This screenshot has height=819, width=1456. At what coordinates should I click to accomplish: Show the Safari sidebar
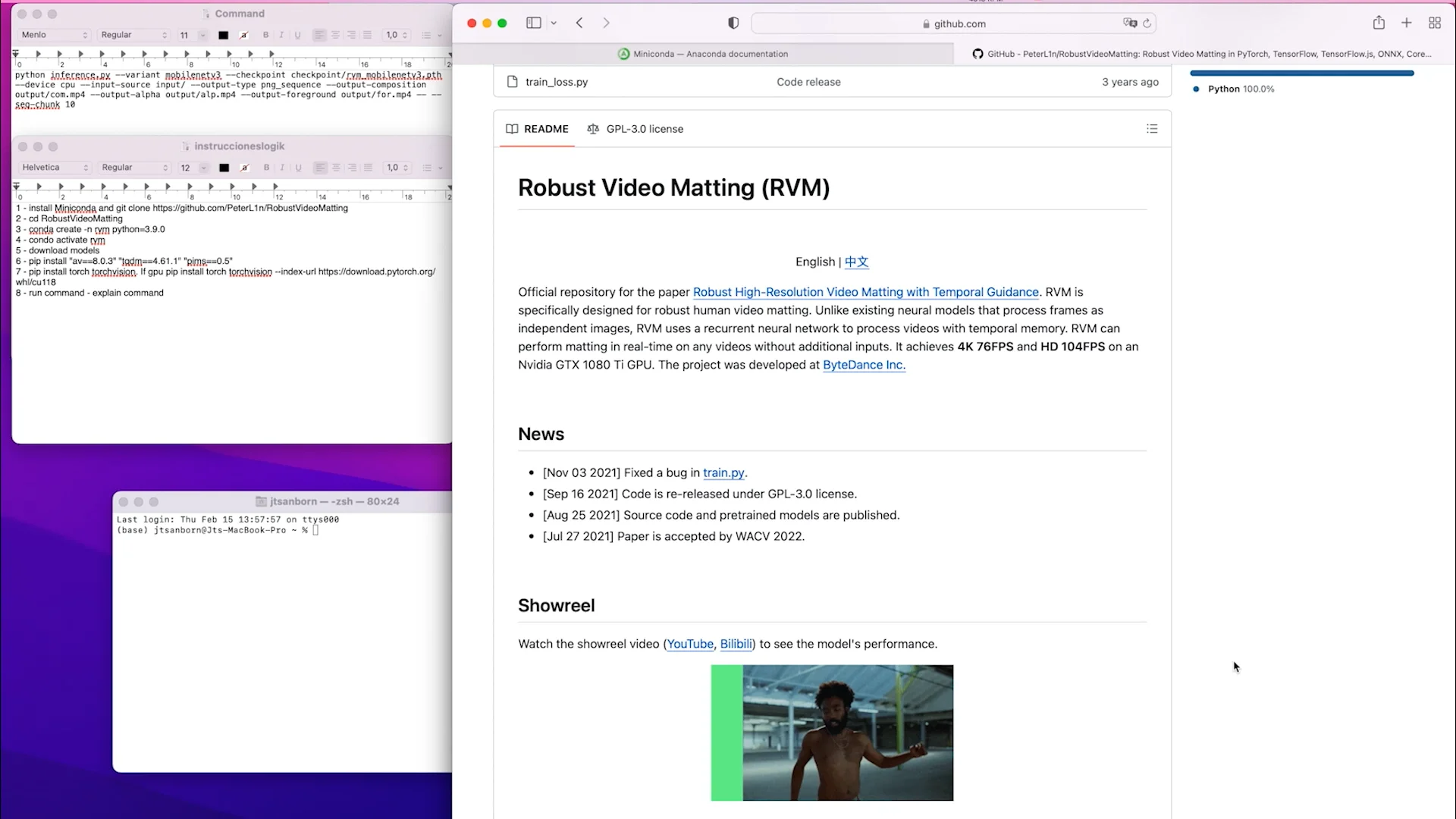(534, 23)
